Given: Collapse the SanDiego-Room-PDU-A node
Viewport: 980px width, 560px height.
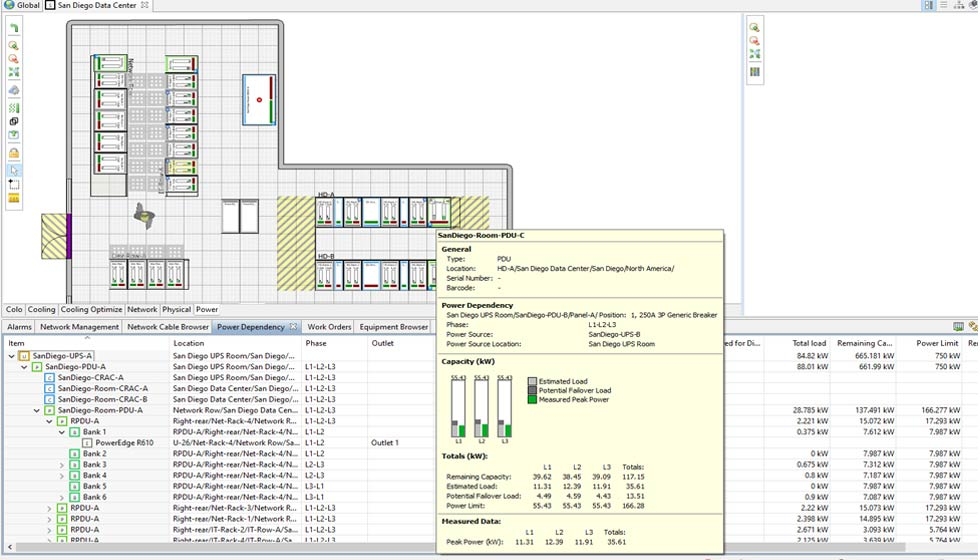Looking at the screenshot, I should [37, 410].
